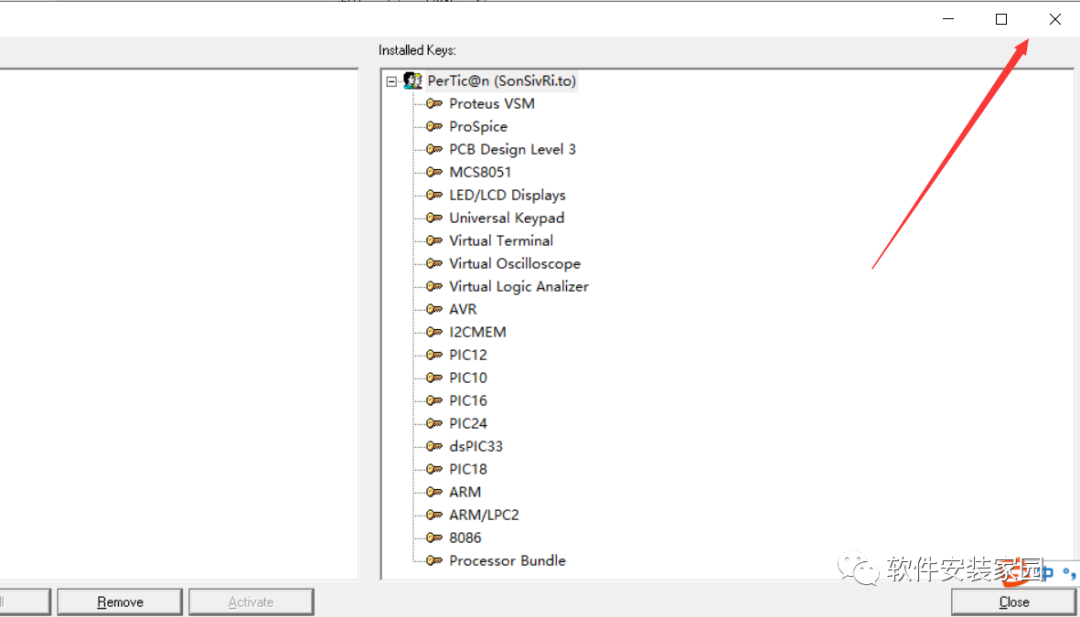Click the key icon next to PIC12
The height and width of the screenshot is (617, 1080).
pyautogui.click(x=434, y=355)
